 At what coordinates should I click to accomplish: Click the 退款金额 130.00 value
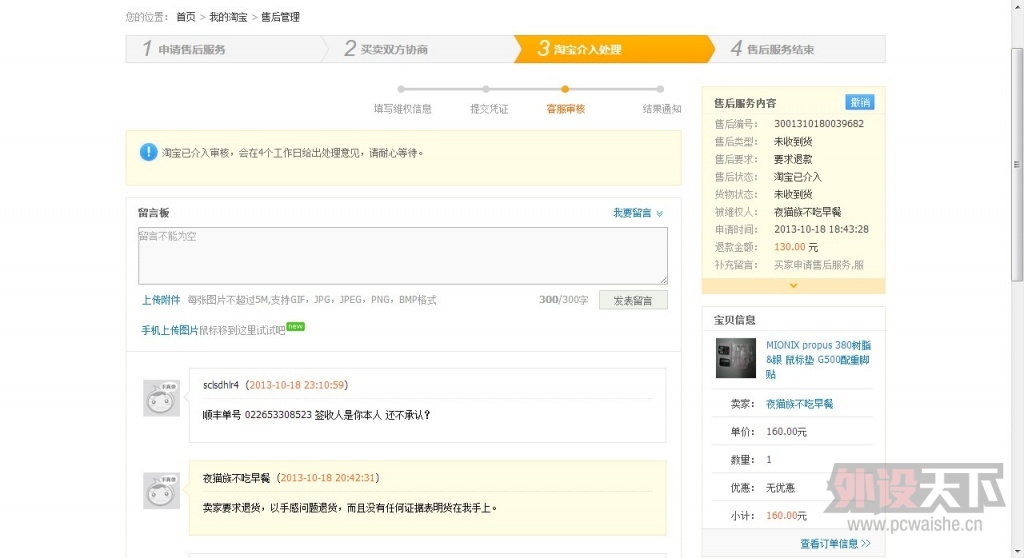pos(790,247)
